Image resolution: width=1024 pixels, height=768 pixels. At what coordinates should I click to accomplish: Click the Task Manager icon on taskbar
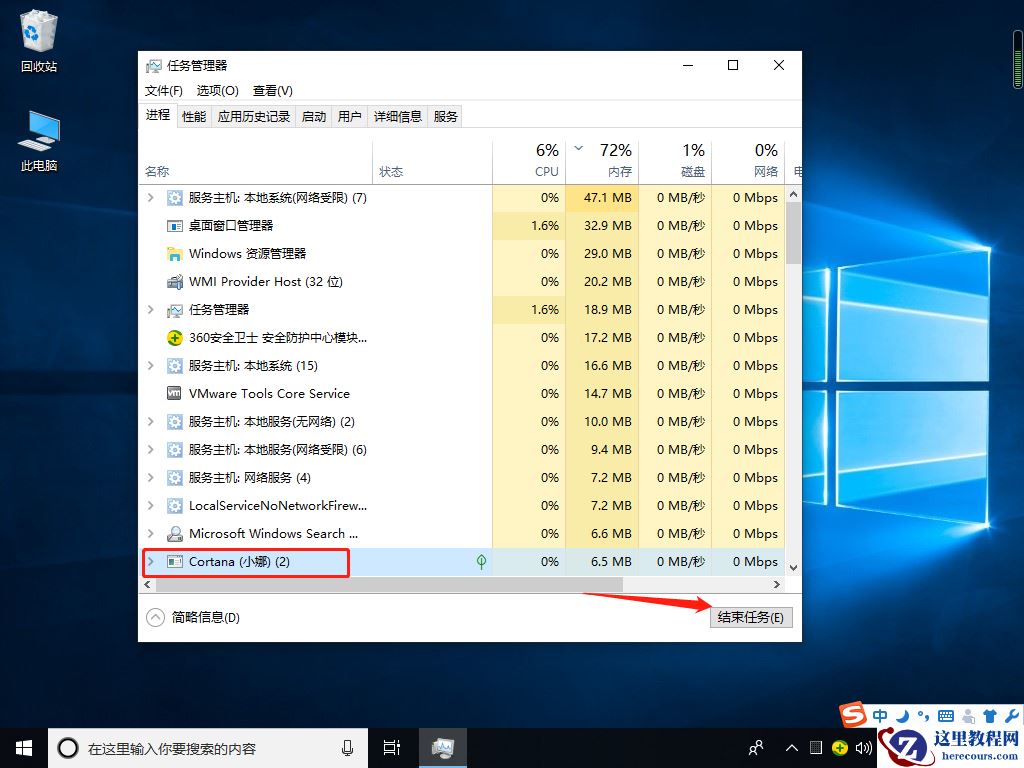[x=442, y=747]
